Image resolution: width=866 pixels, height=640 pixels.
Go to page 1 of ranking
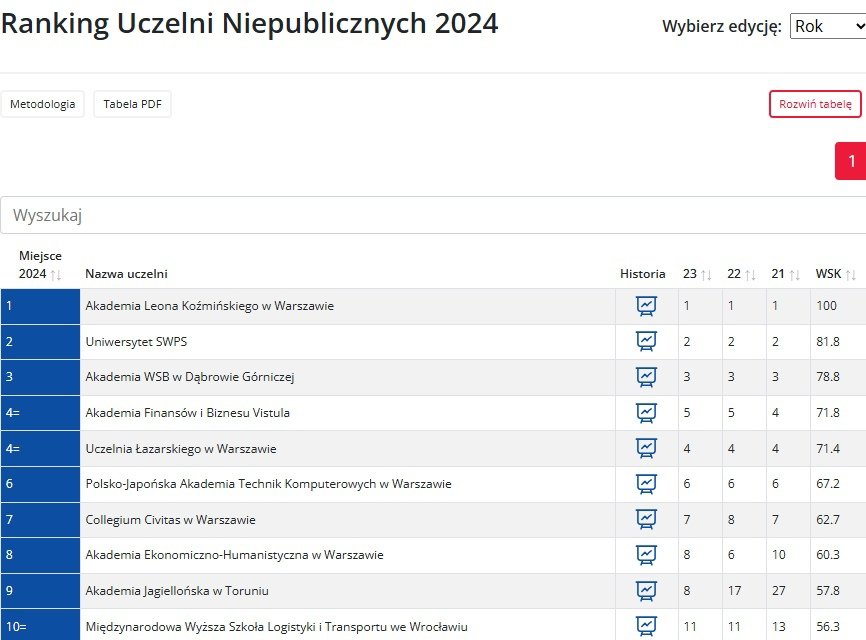pos(851,161)
